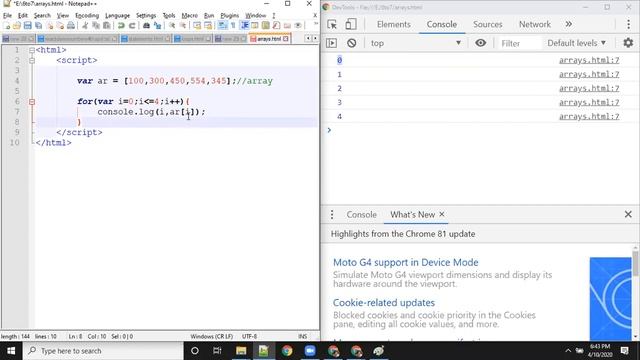Select the Console tab in the drawer
The width and height of the screenshot is (640, 360).
361,214
